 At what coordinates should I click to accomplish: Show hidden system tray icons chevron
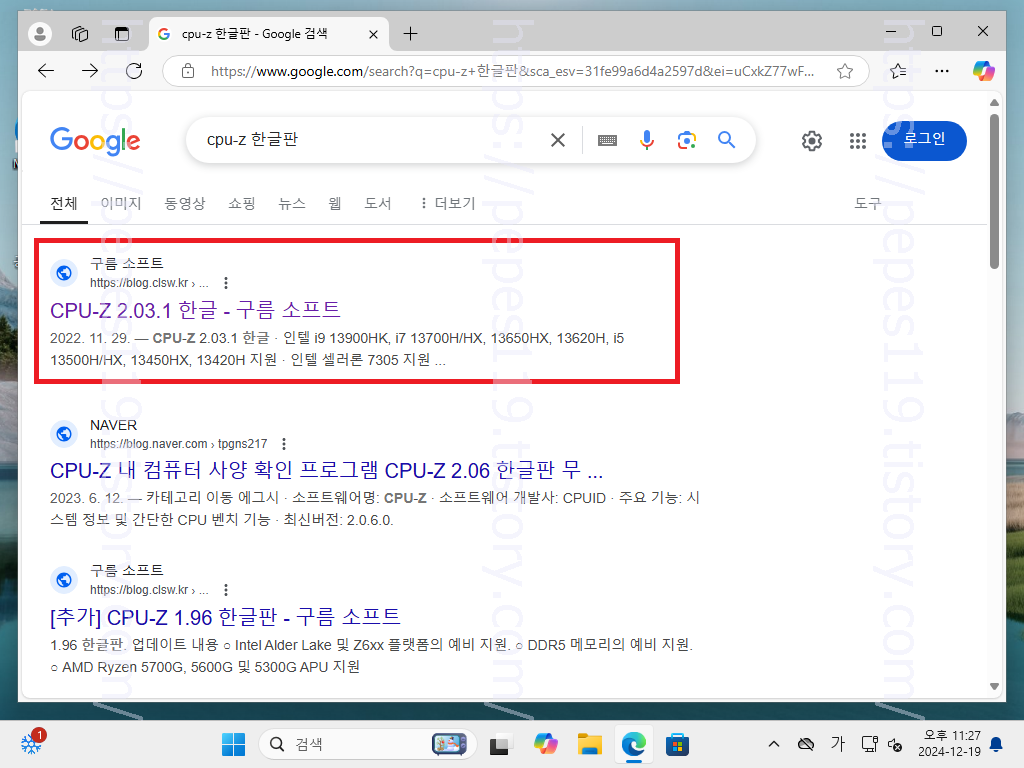pos(774,744)
